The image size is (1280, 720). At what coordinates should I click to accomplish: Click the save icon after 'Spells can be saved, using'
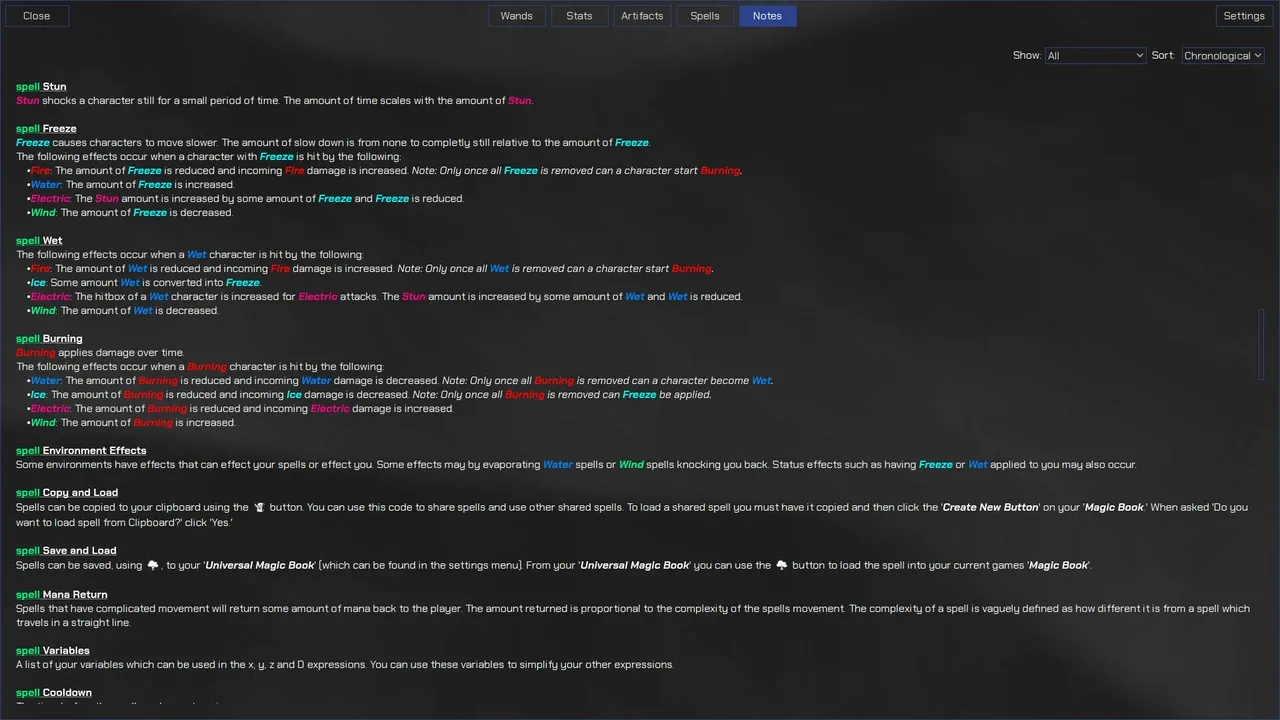tap(153, 565)
